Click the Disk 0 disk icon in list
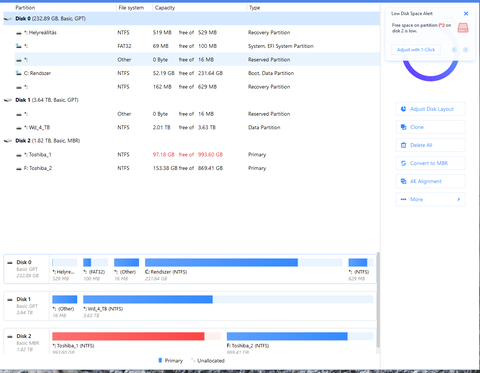 [8, 19]
